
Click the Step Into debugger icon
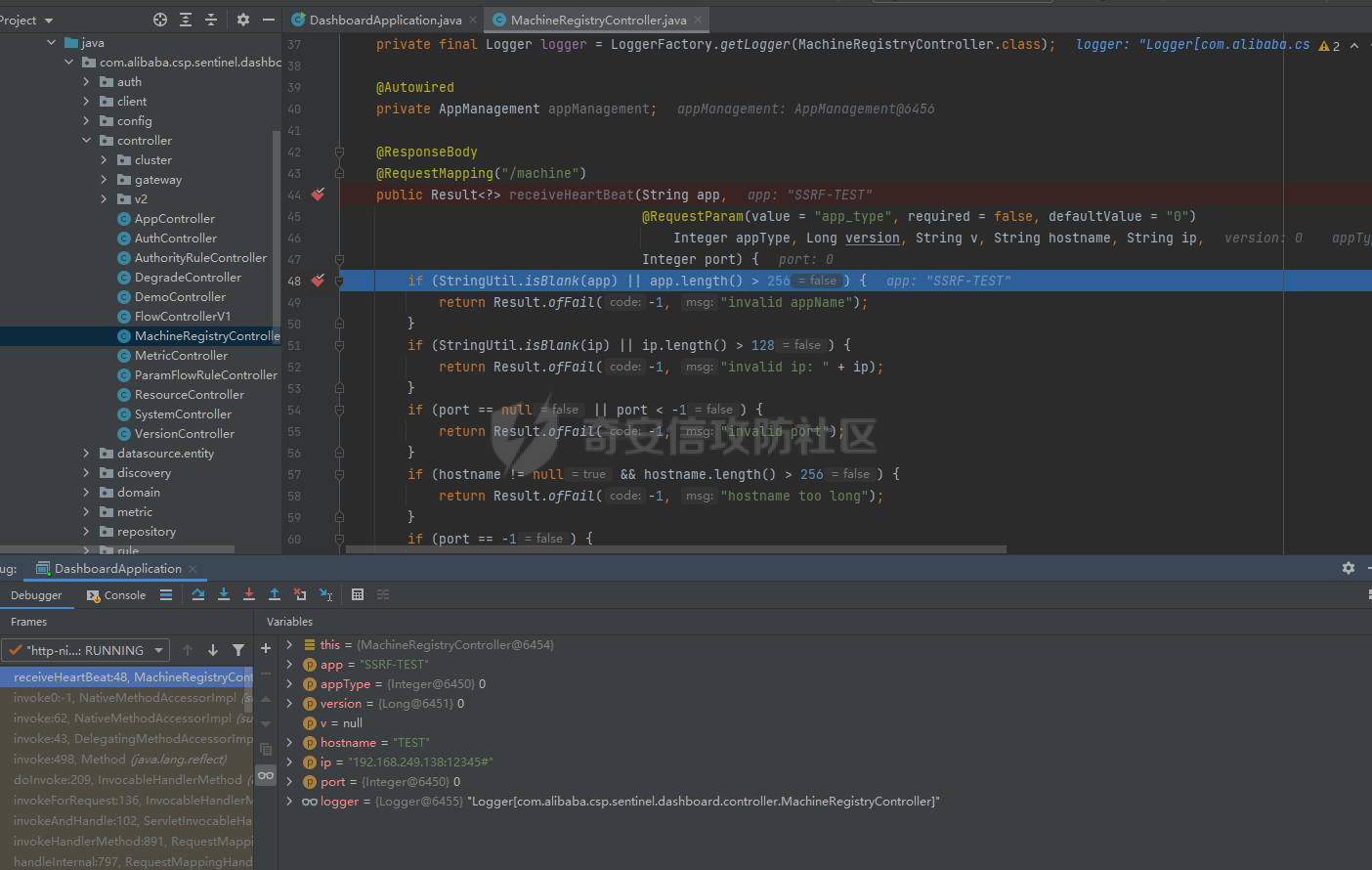(224, 594)
